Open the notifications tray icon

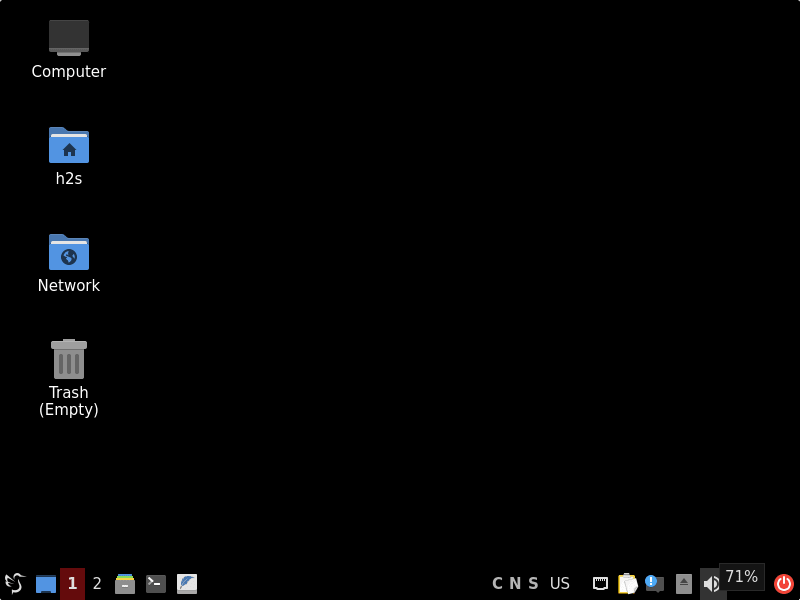(x=654, y=583)
